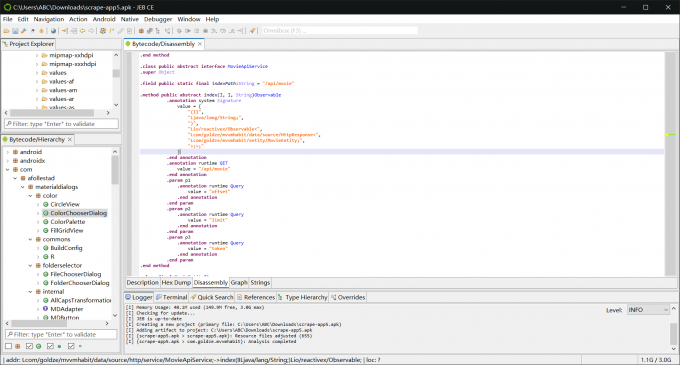
Task: Click the Project Explorer filter field
Action: click(x=61, y=124)
